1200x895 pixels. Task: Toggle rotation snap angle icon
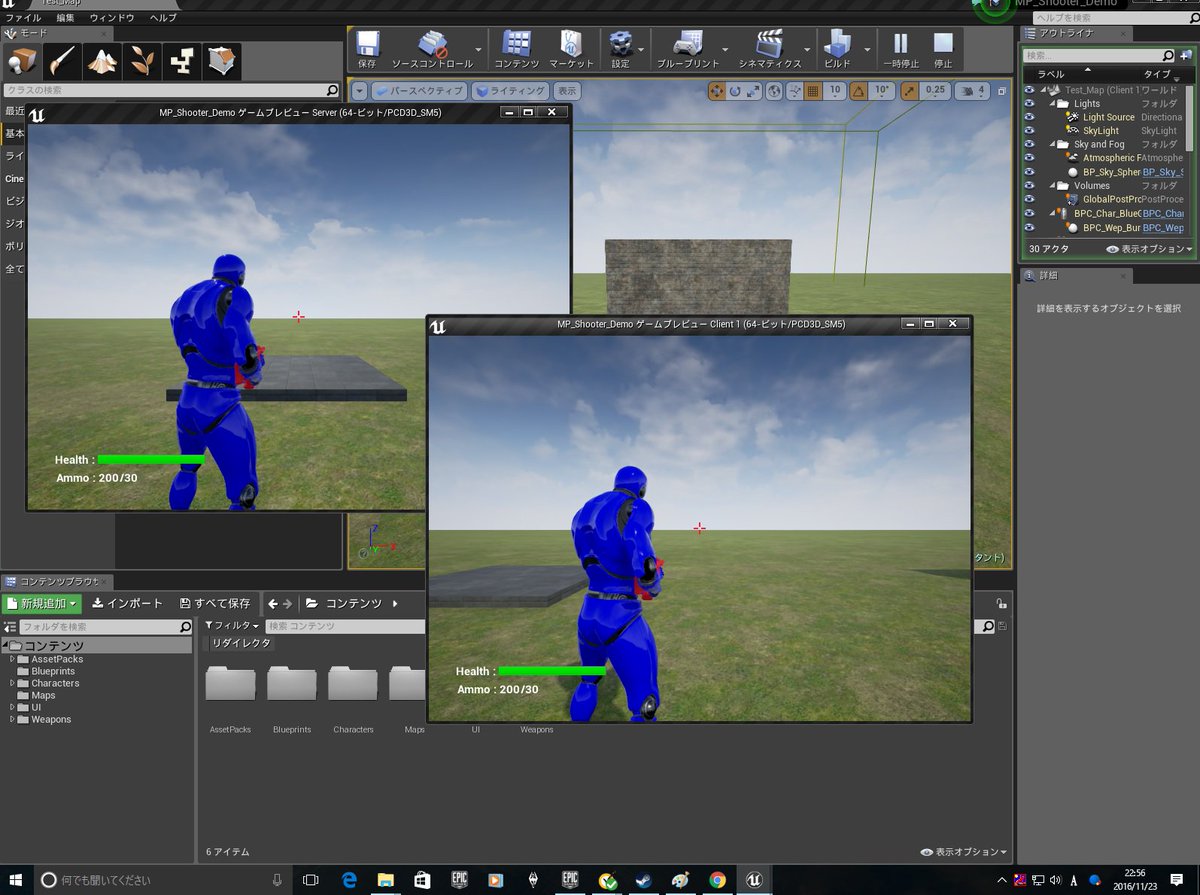(x=859, y=91)
